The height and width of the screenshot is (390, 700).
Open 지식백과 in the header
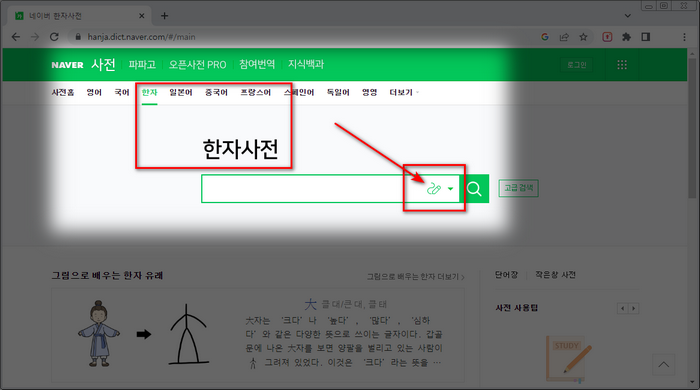pyautogui.click(x=306, y=64)
